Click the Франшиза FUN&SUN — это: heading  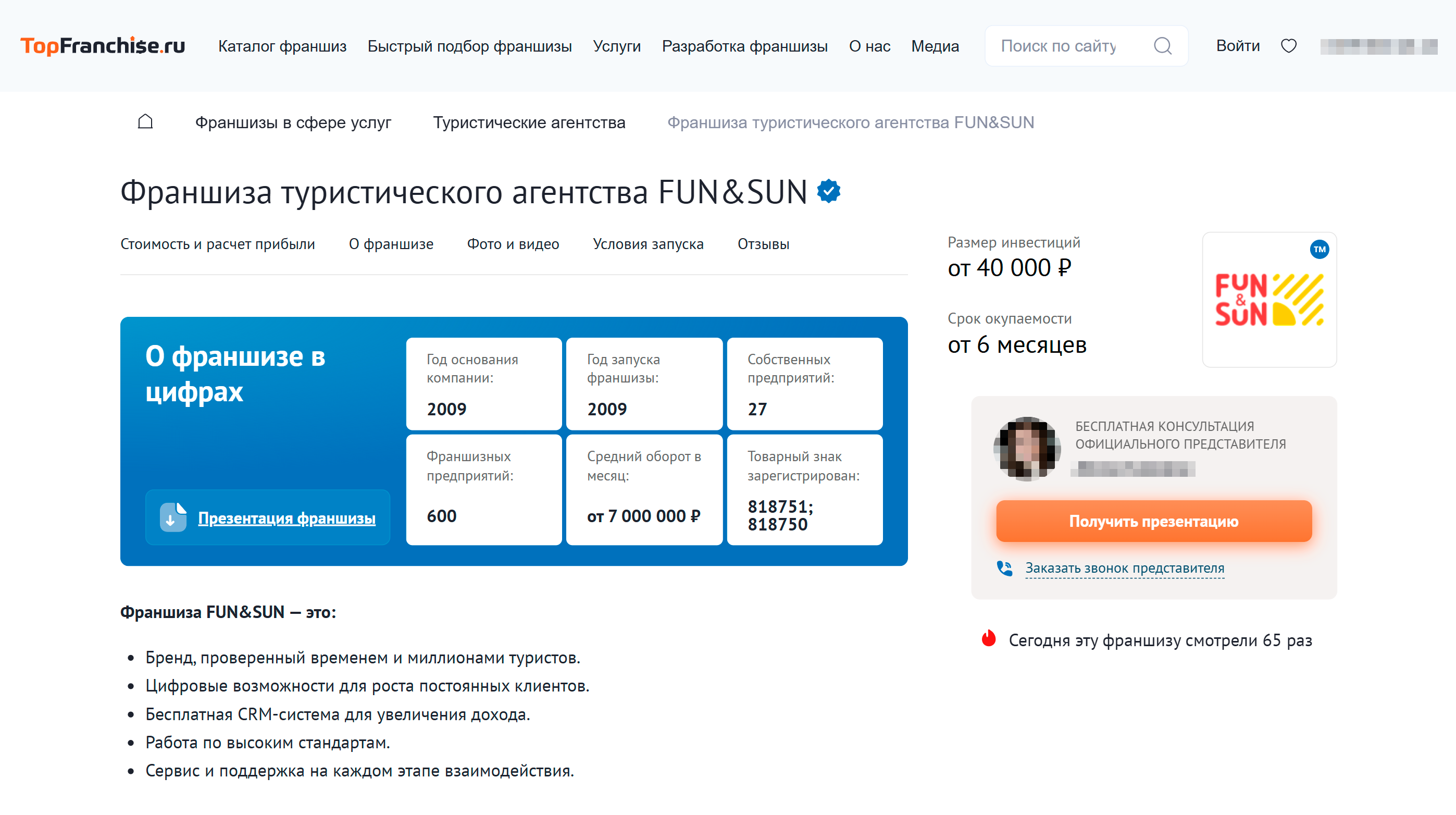[x=228, y=612]
